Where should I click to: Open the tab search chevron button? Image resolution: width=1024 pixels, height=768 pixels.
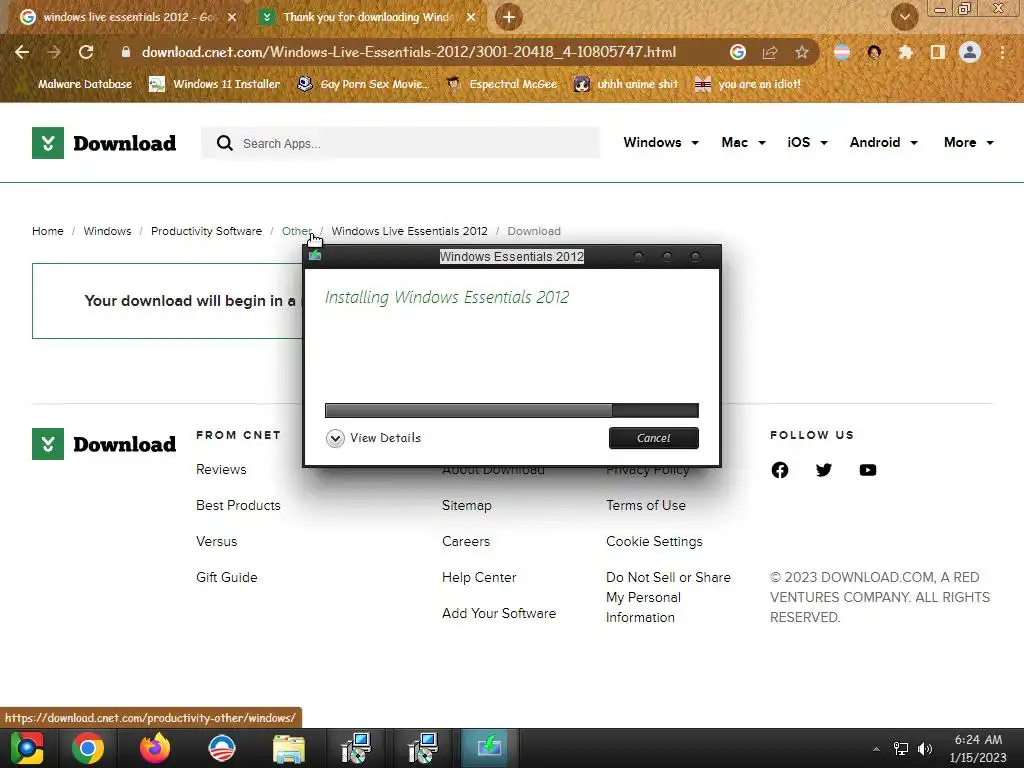904,17
